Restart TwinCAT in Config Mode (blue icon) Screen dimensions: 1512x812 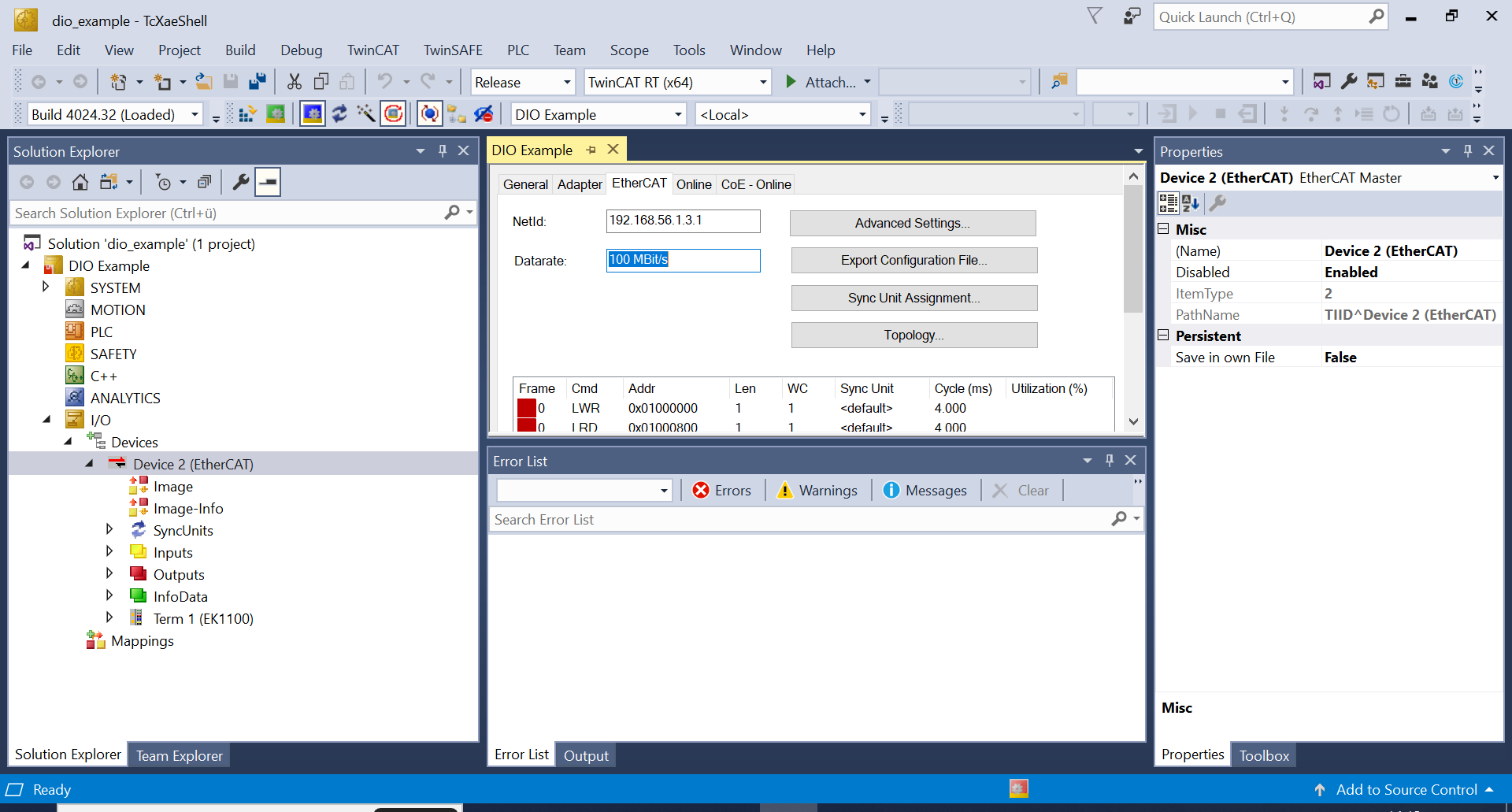313,114
